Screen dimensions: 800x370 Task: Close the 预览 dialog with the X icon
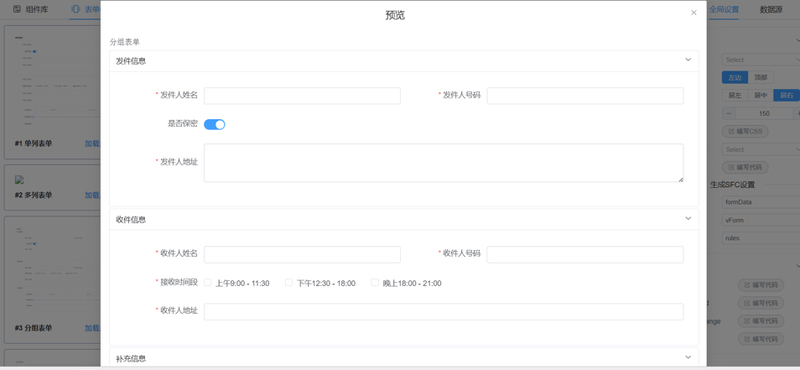(x=693, y=13)
